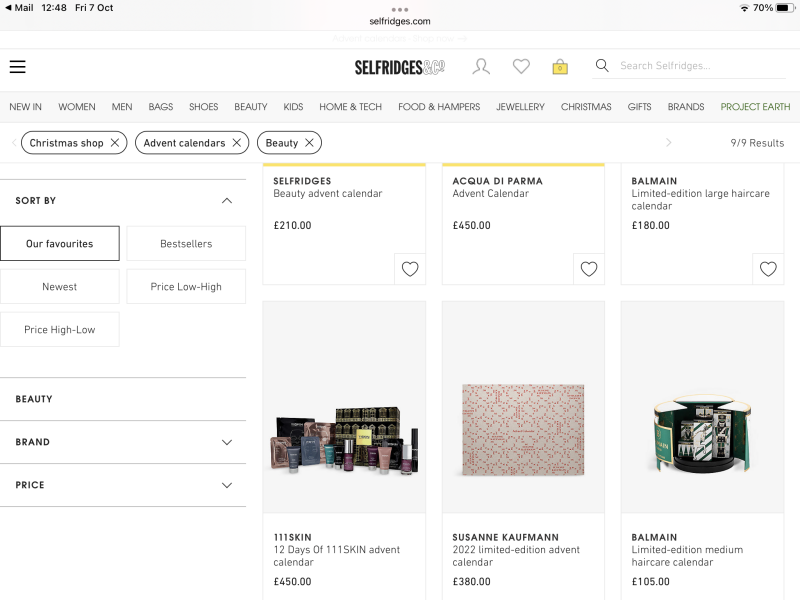The height and width of the screenshot is (600, 800).
Task: Open Selfridges Beauty advent calendar product
Action: point(328,193)
